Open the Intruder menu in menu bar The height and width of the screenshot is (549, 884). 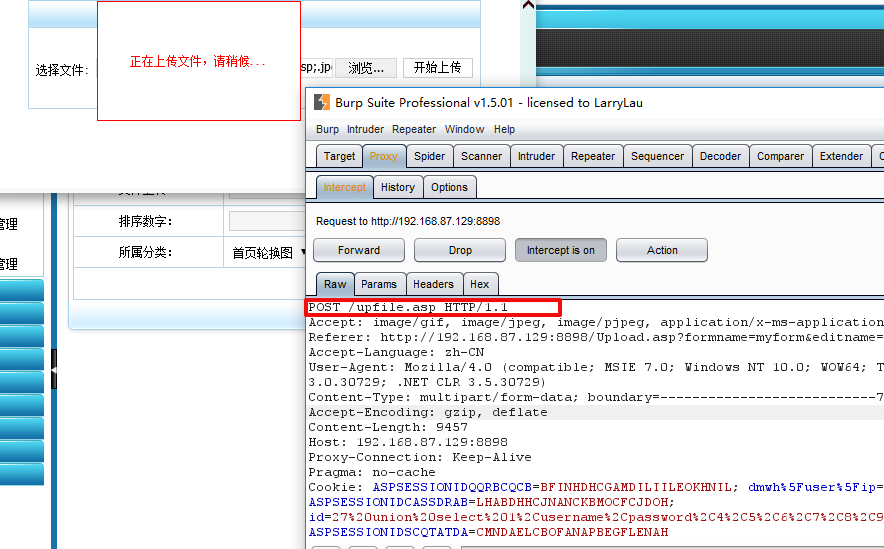(365, 130)
